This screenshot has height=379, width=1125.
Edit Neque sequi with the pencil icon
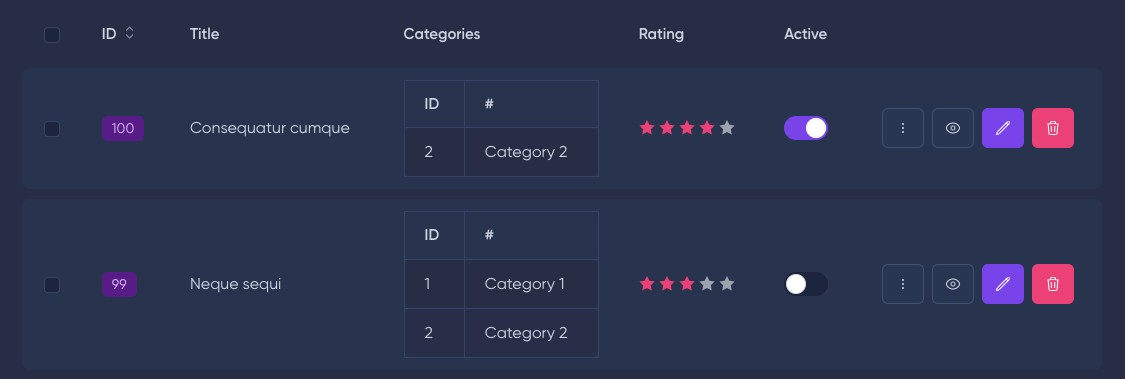coord(1003,284)
